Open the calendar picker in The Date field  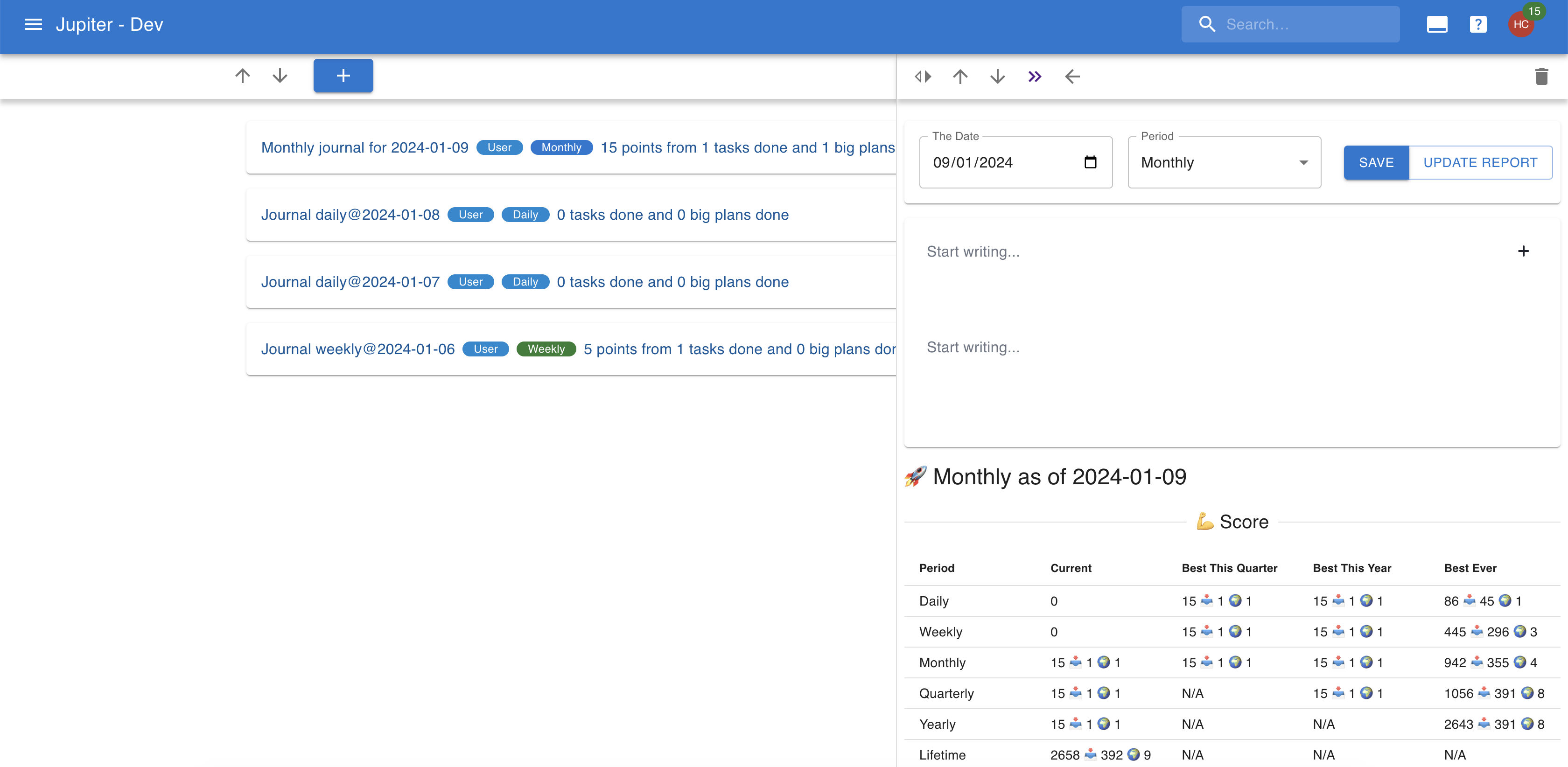[1090, 162]
